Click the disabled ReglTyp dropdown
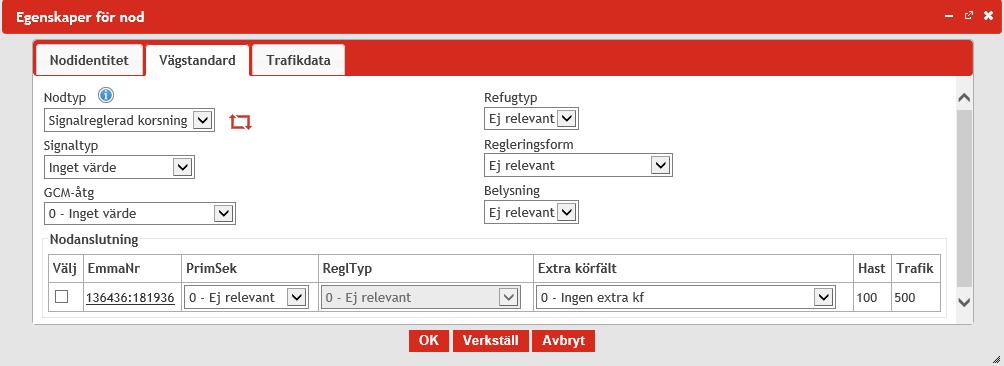1004x366 pixels. pyautogui.click(x=420, y=297)
